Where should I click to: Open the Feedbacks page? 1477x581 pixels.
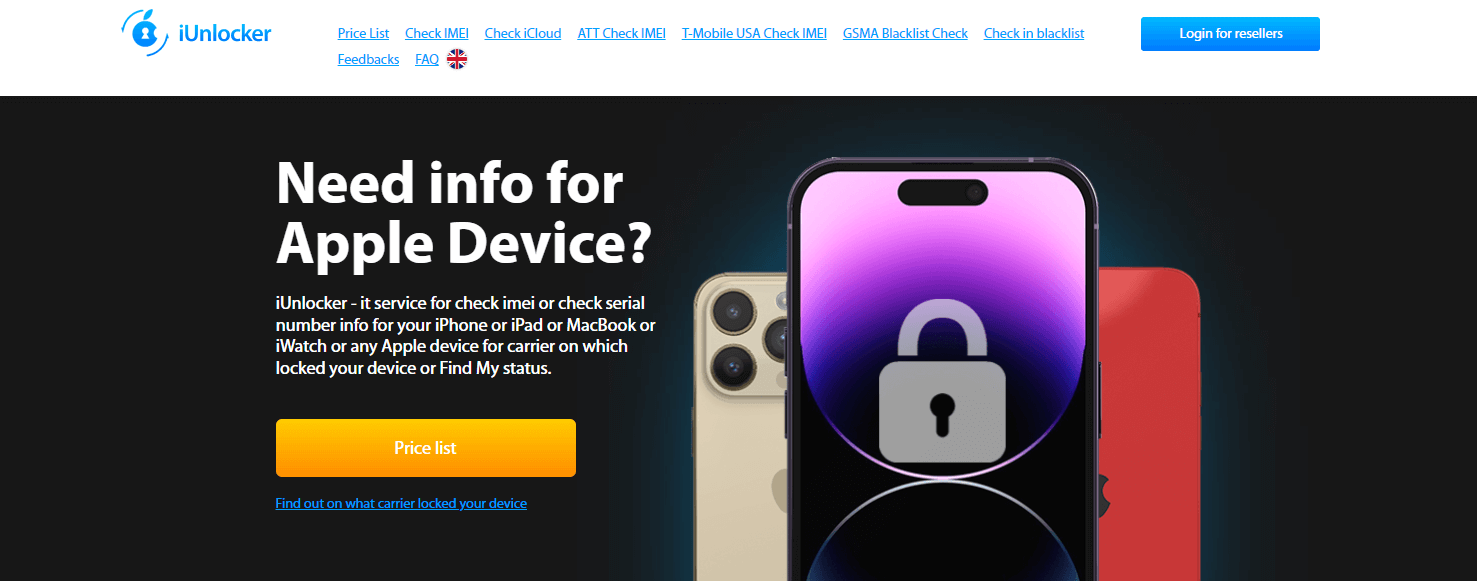click(368, 59)
